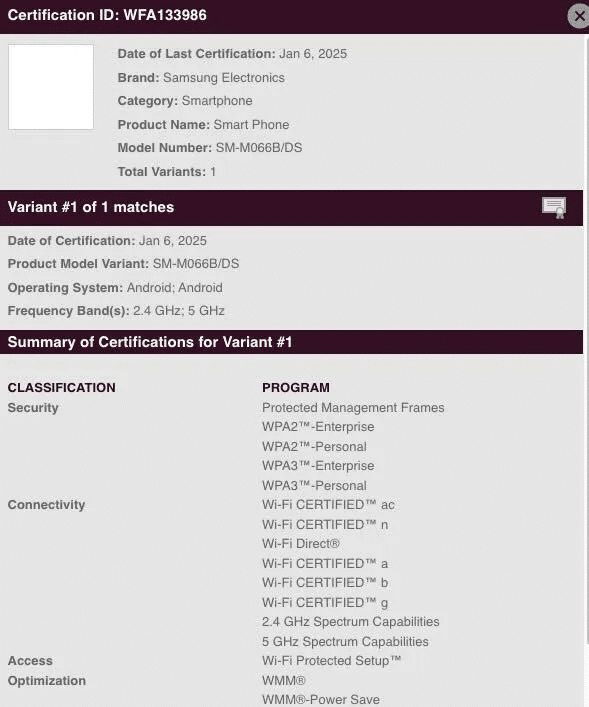Click the Frequency Band(s) 2.4 GHz; 5 GHz line
Viewport: 589px width, 707px height.
pyautogui.click(x=116, y=311)
